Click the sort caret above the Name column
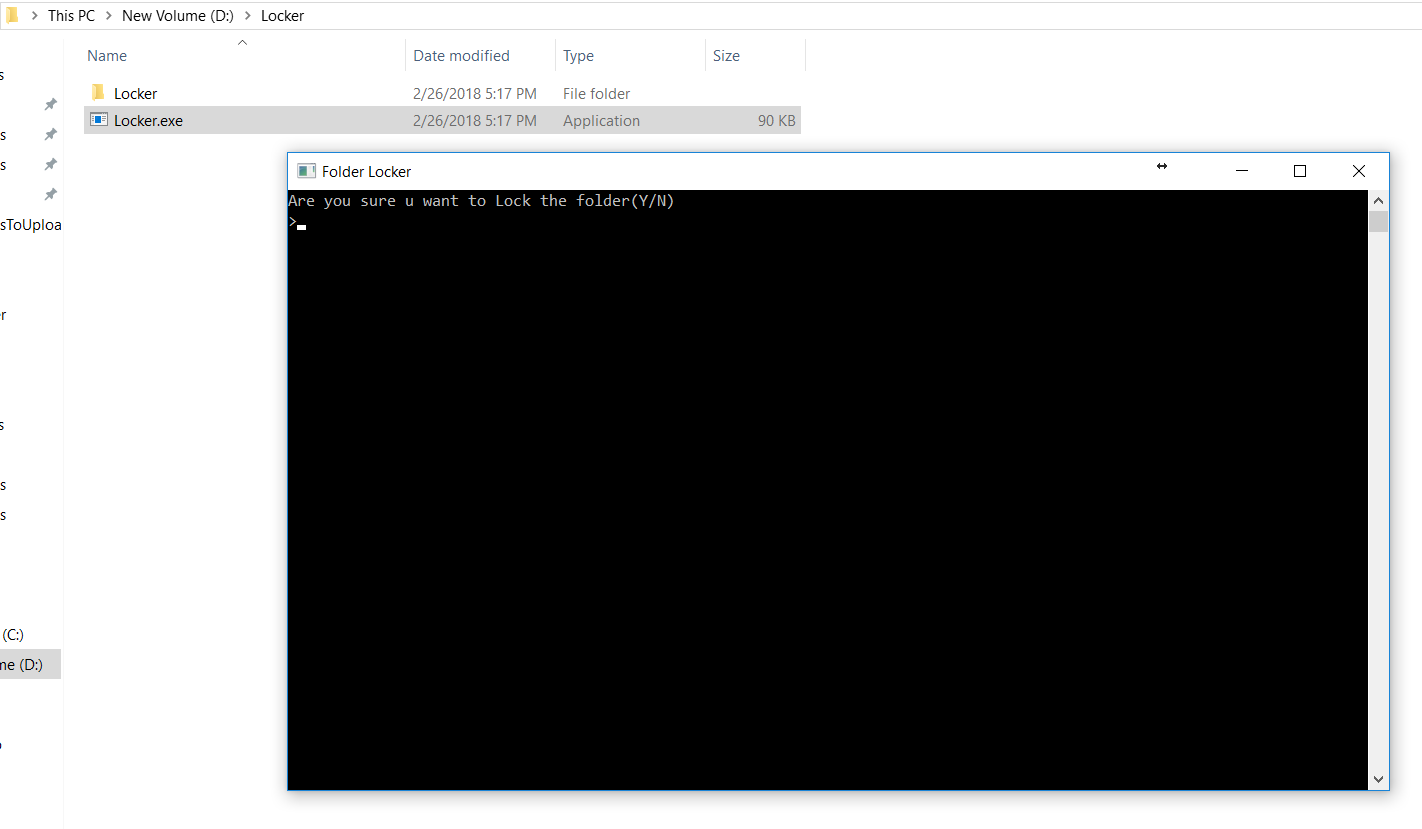Image resolution: width=1422 pixels, height=829 pixels. [x=242, y=42]
